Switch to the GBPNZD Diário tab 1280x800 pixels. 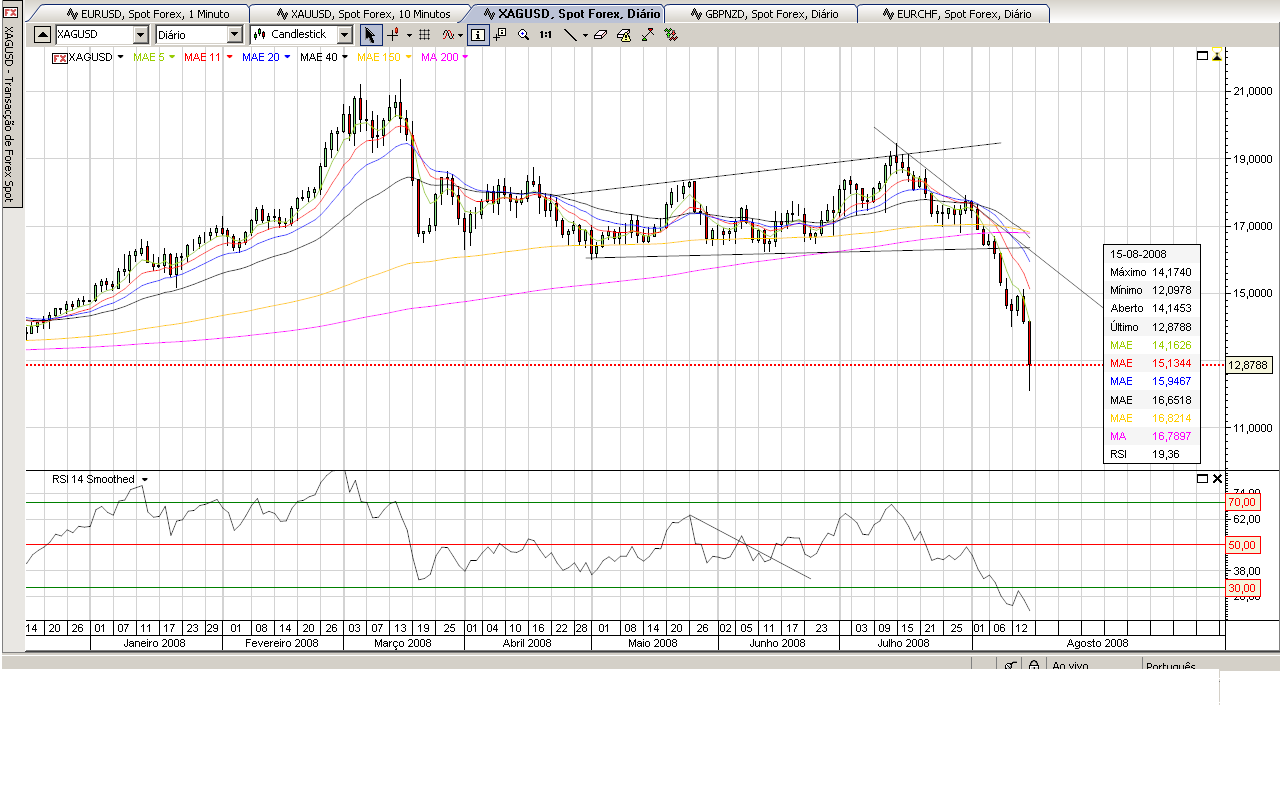(760, 14)
